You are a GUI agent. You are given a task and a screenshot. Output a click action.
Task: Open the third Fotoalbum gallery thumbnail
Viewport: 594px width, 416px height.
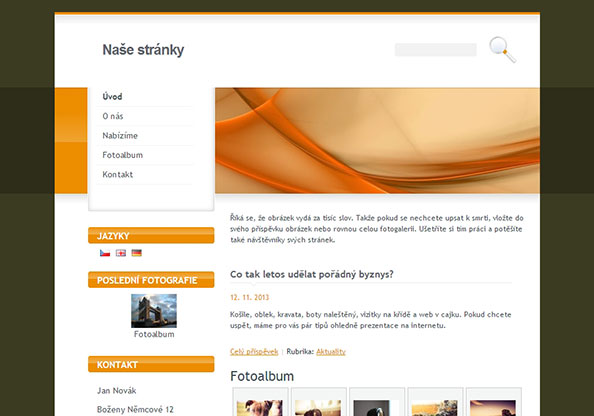[x=377, y=402]
